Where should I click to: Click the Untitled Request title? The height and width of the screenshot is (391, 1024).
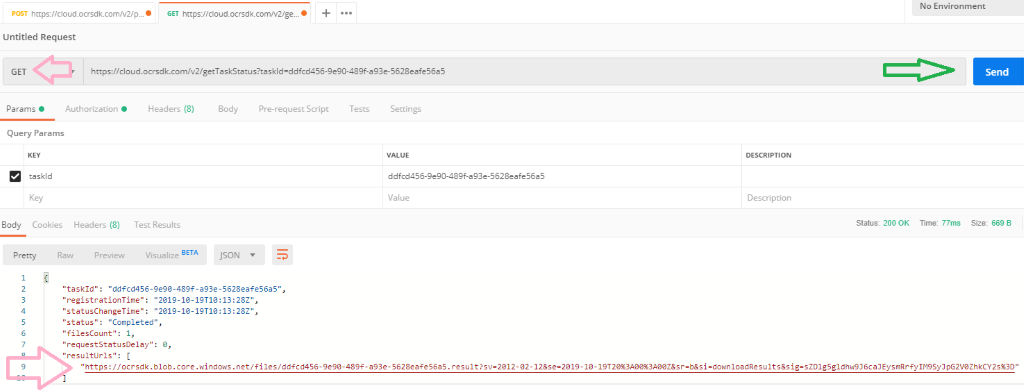point(39,37)
